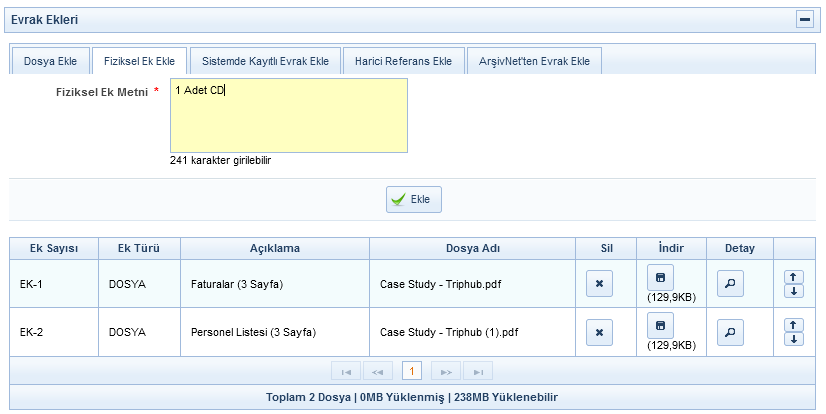Select the Fiziksel Ek Ekle tab
The image size is (826, 414).
click(139, 61)
